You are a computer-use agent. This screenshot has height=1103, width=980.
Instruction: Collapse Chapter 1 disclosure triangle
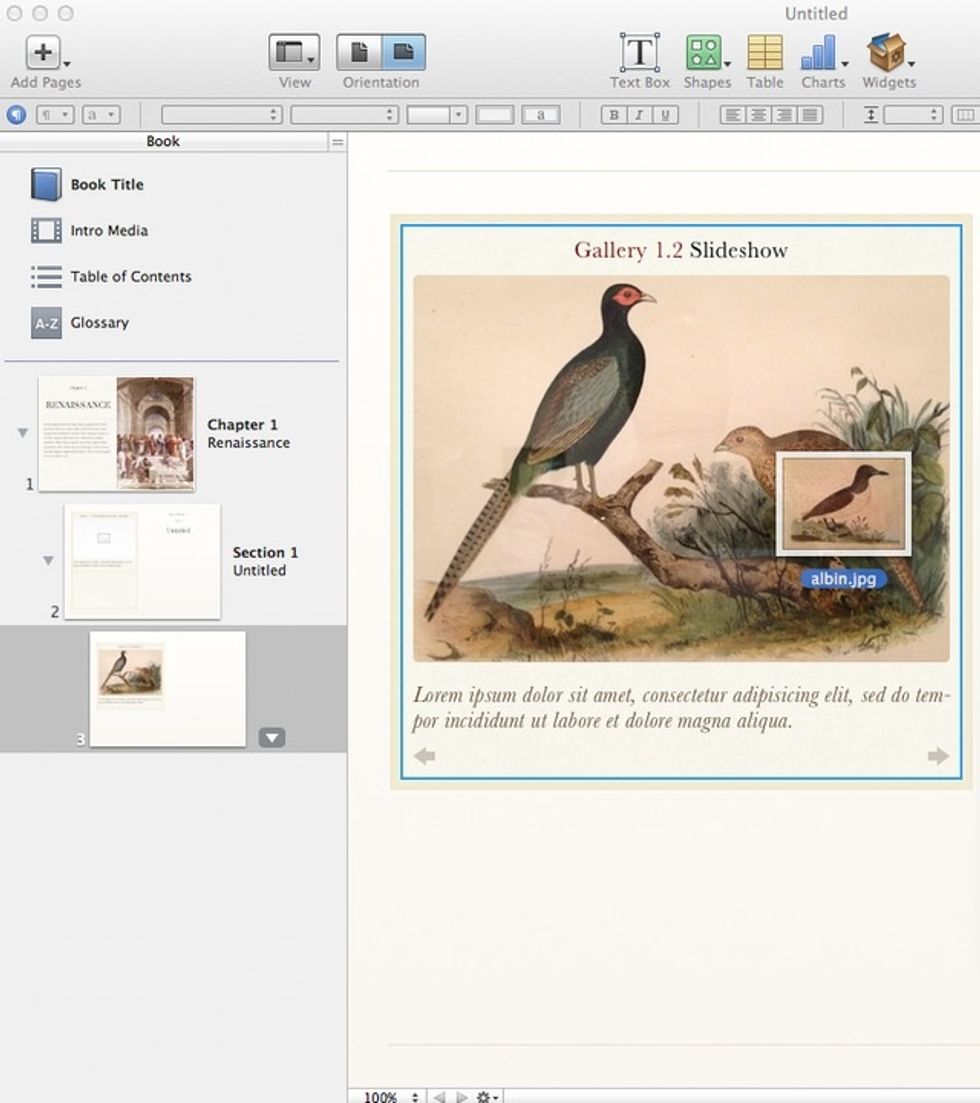tap(23, 433)
